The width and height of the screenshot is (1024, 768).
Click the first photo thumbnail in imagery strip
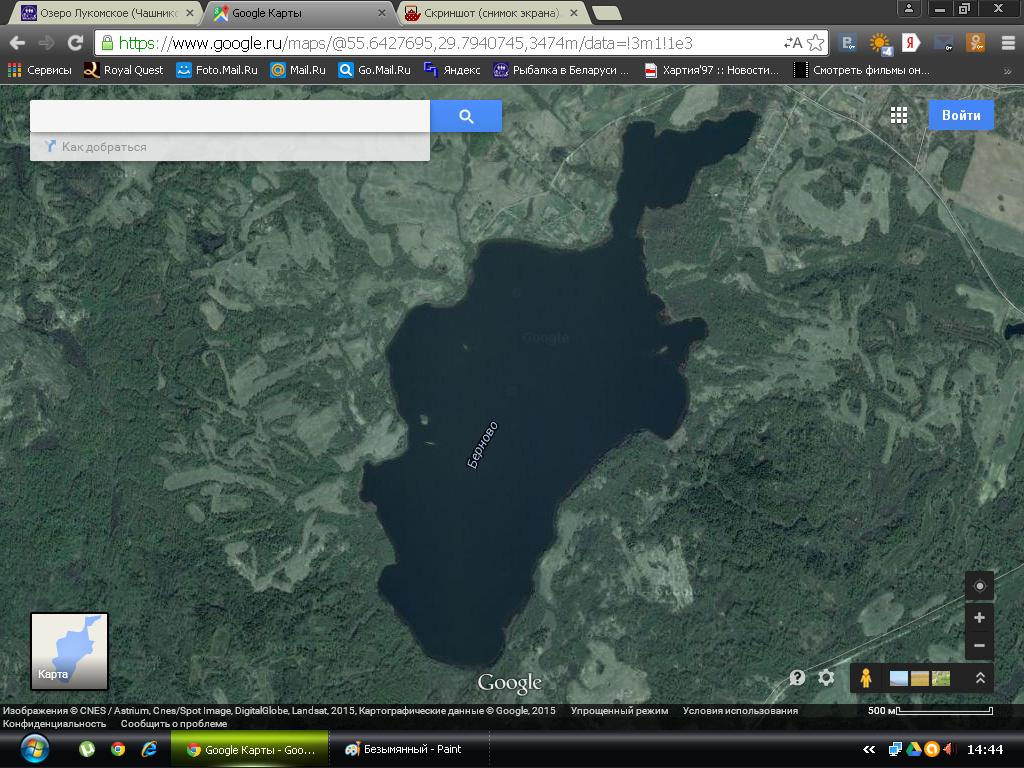(899, 678)
